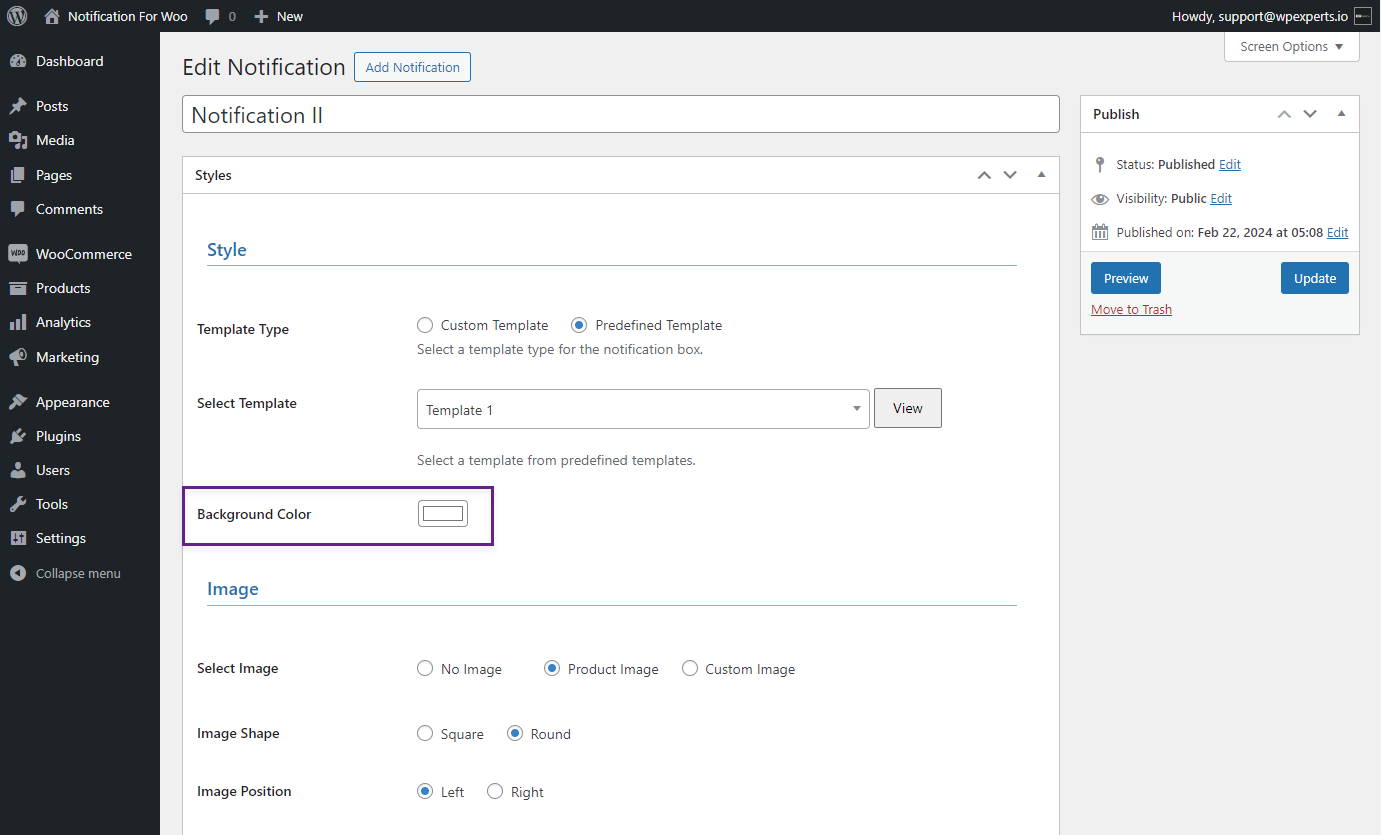This screenshot has width=1381, height=835.
Task: Click Move to Trash link
Action: (1131, 309)
